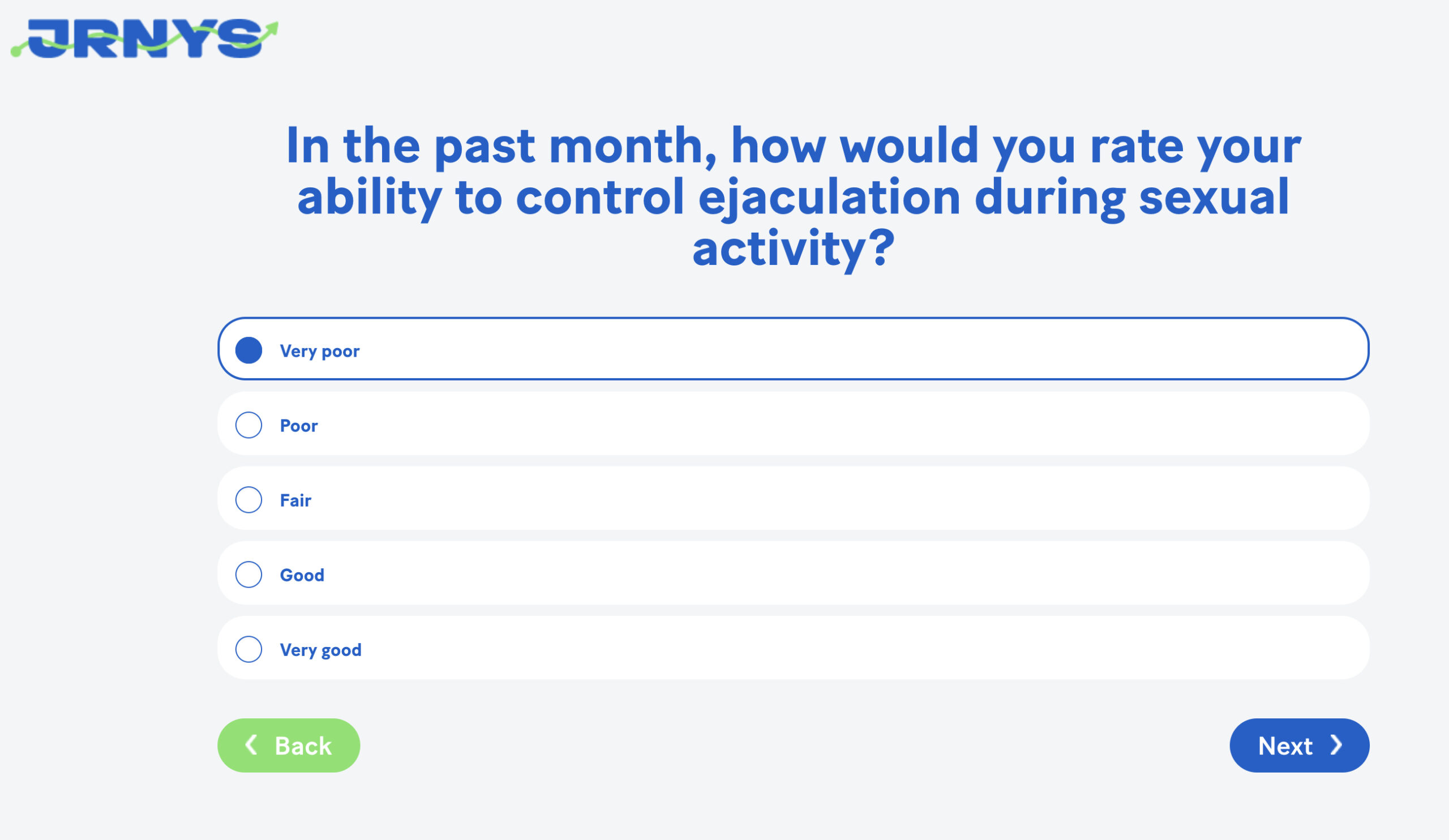This screenshot has width=1449, height=840.
Task: Click the 'Very good' label text
Action: coord(320,650)
